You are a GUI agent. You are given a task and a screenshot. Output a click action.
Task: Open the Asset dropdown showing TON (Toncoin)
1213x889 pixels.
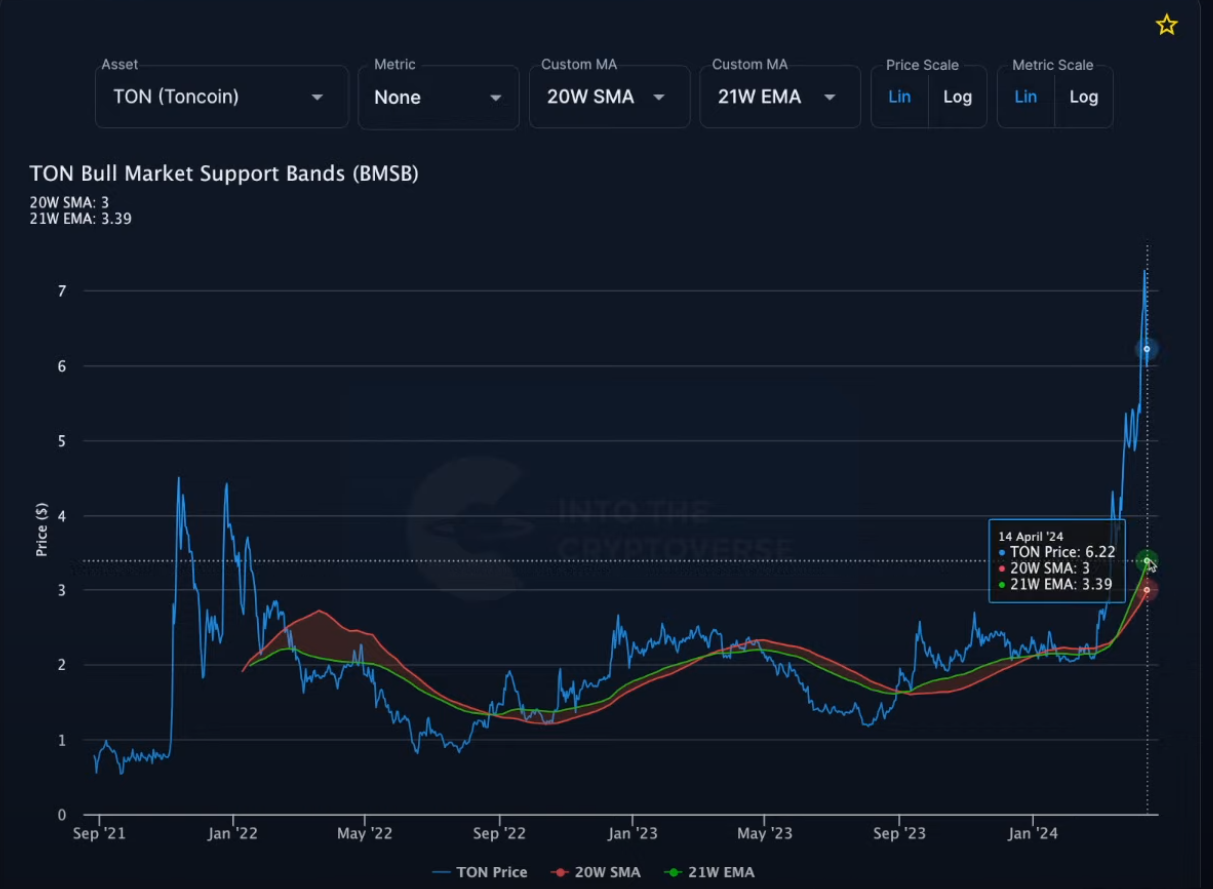pyautogui.click(x=221, y=97)
